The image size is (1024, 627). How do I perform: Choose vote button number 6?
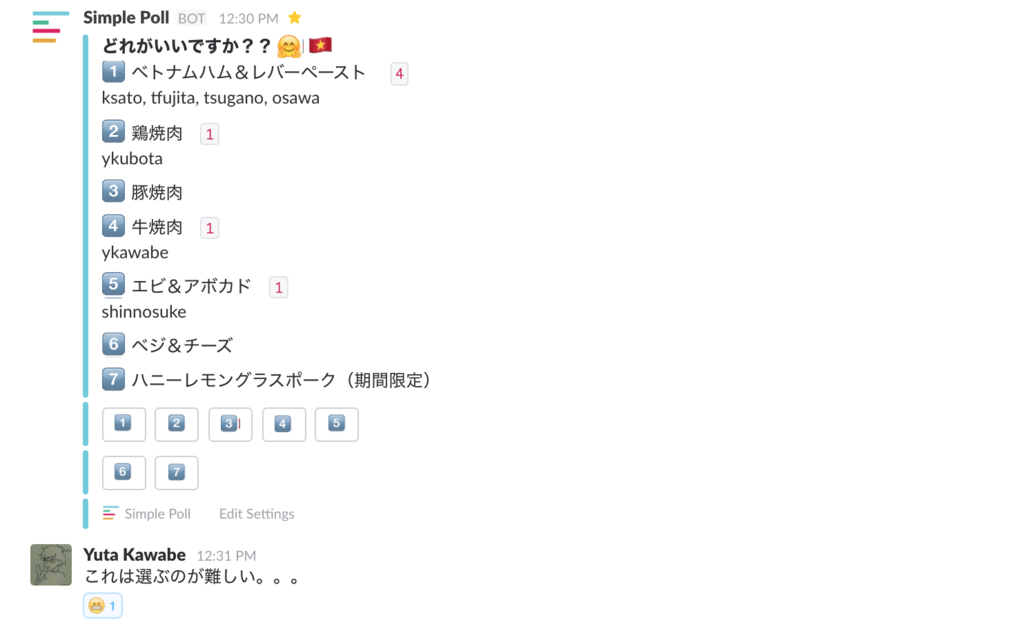pyautogui.click(x=123, y=473)
